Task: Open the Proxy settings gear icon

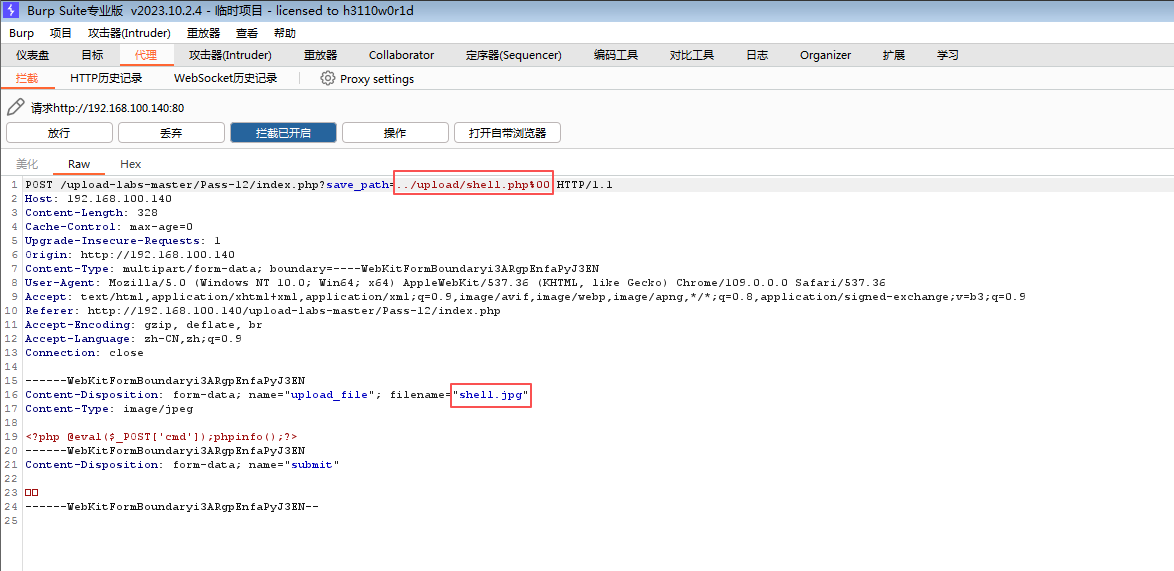Action: (327, 78)
